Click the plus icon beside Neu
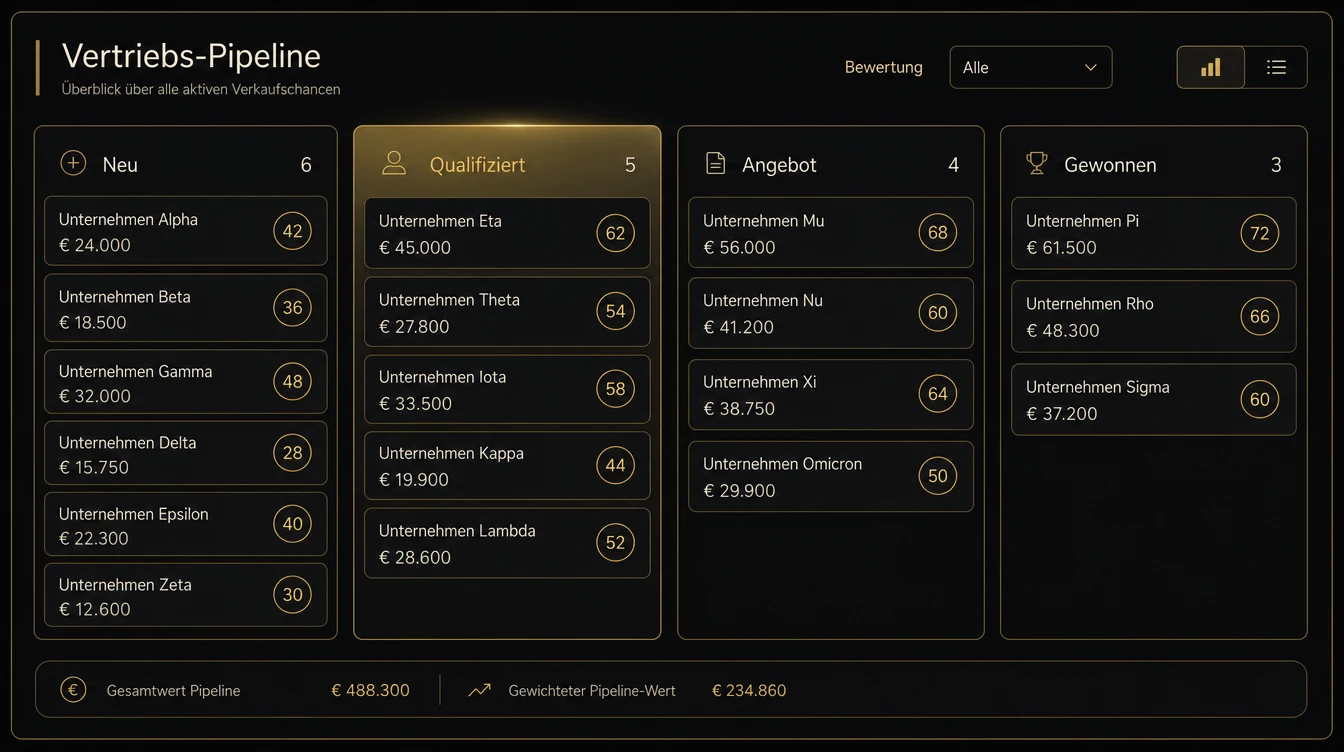Viewport: 1344px width, 752px height. (73, 163)
